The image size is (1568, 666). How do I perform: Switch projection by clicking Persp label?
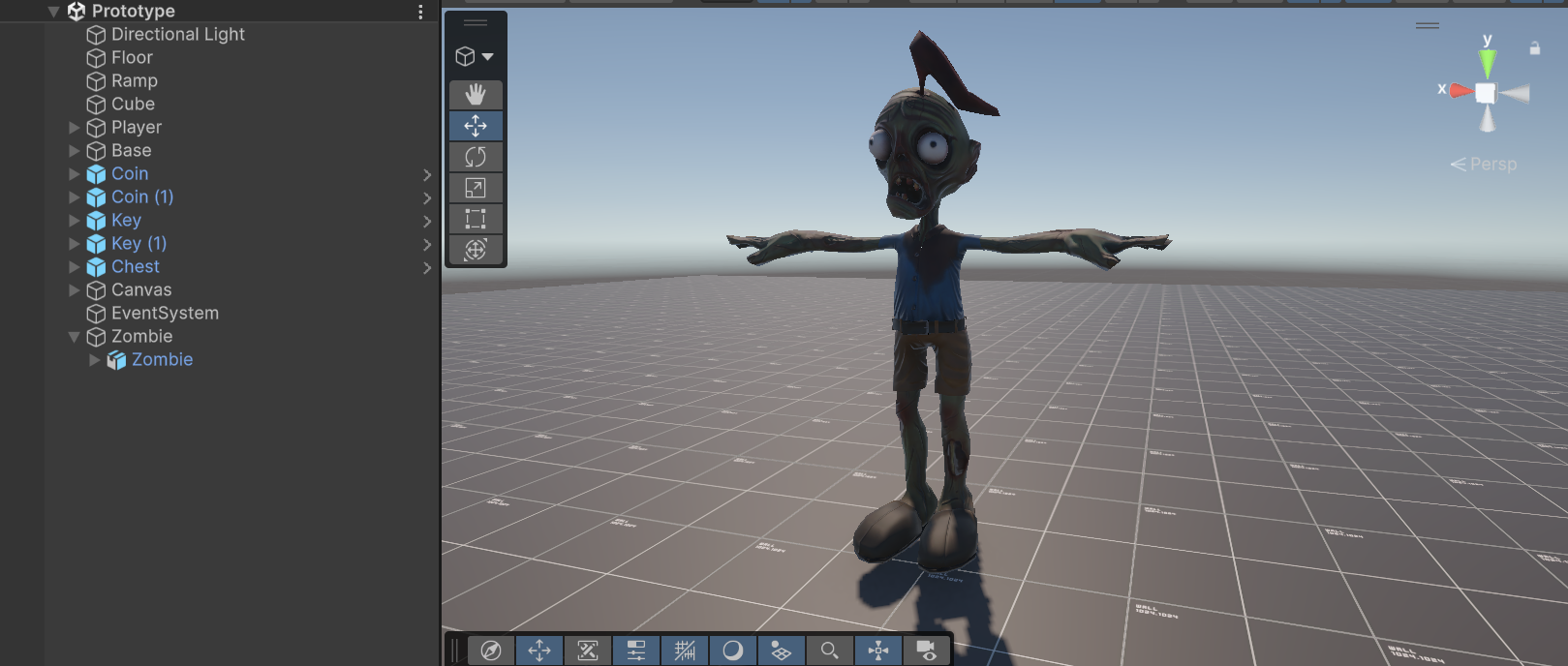(x=1493, y=165)
